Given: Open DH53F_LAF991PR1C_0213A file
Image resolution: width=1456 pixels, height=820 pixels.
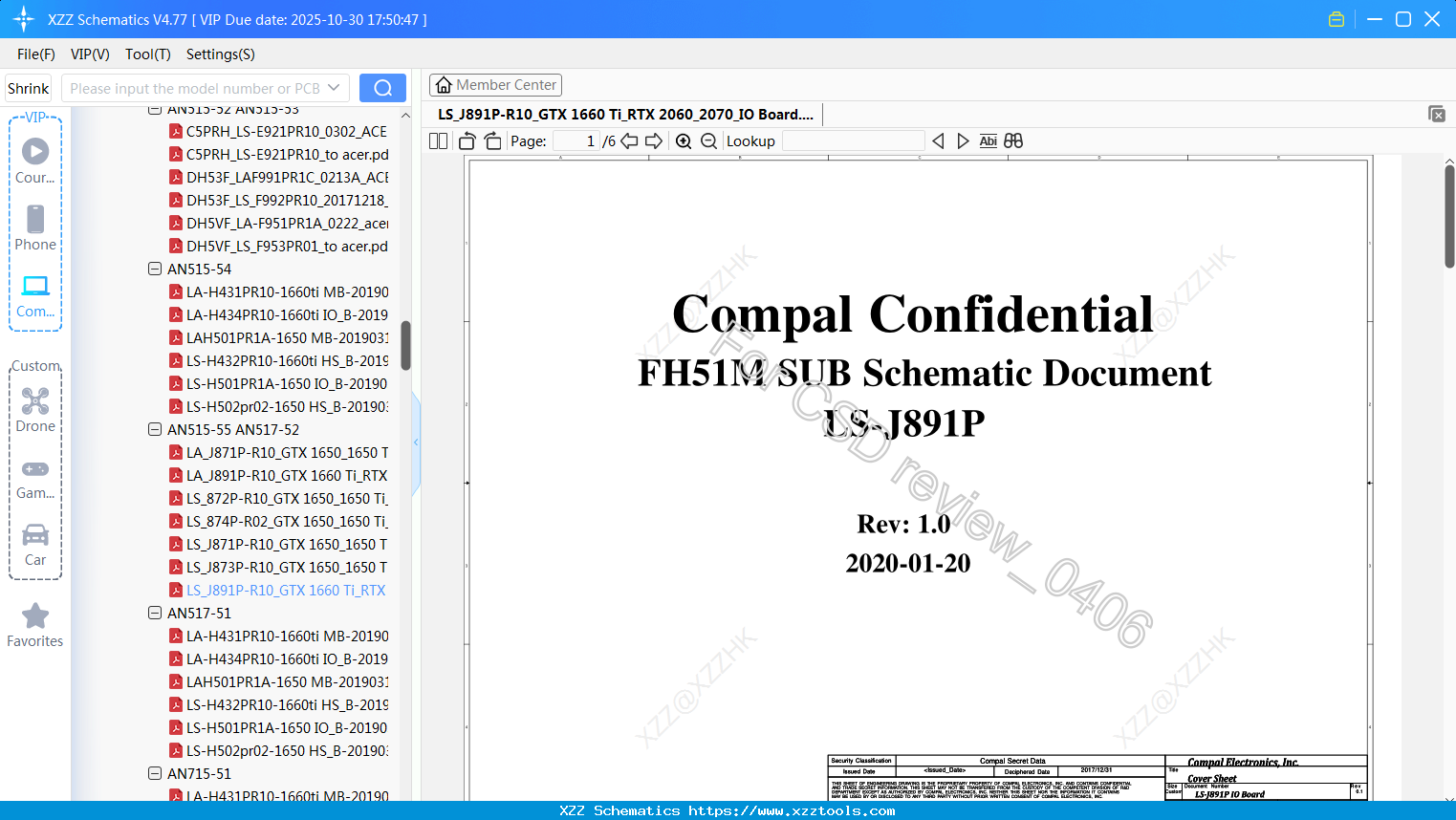Looking at the screenshot, I should tap(287, 177).
